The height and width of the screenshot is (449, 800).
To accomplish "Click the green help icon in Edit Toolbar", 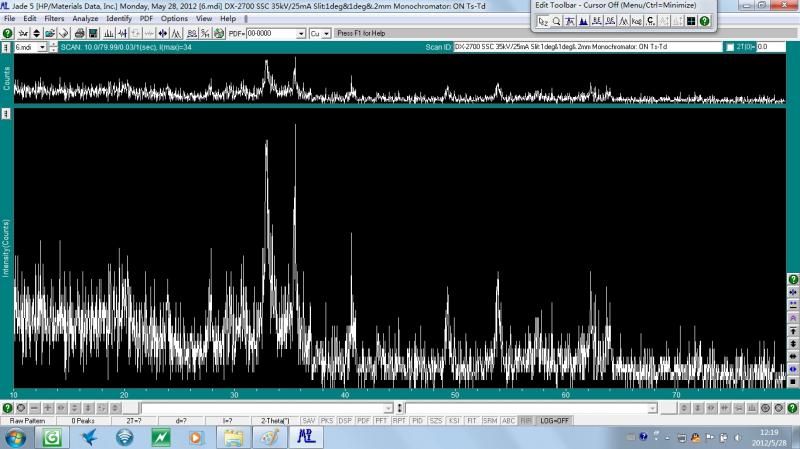I will pos(704,20).
